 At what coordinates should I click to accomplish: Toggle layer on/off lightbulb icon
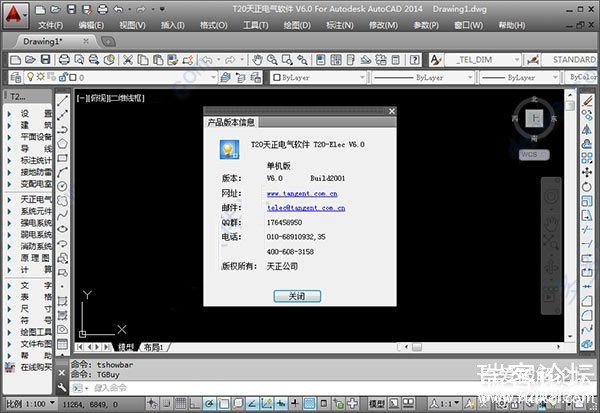[x=31, y=77]
